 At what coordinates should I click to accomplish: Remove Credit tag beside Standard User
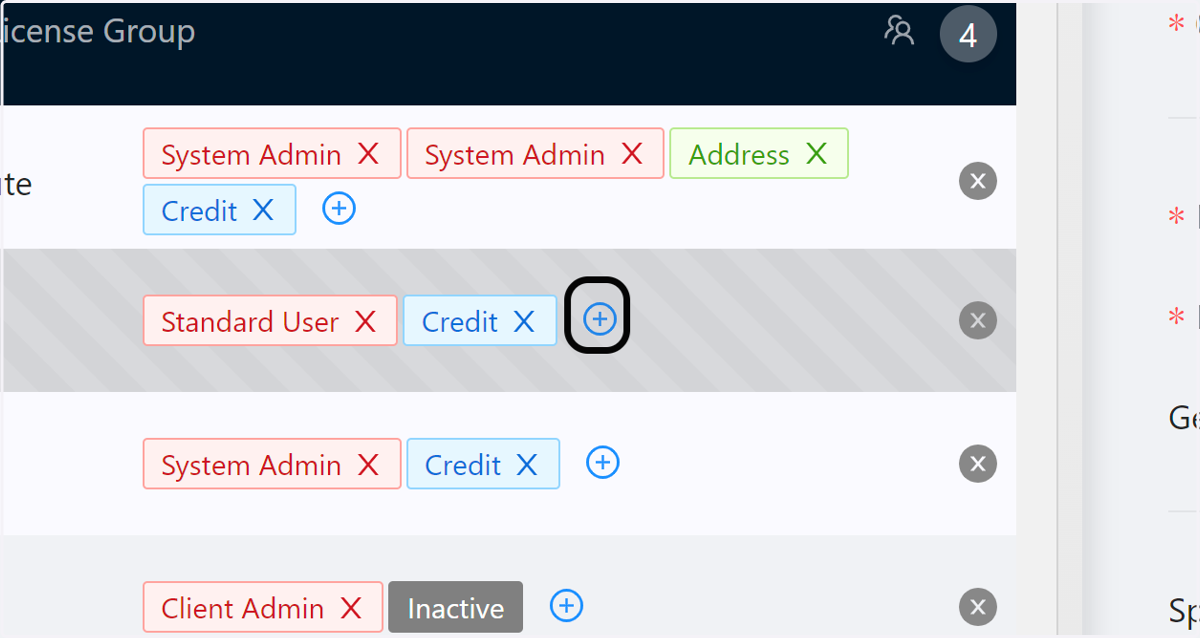coord(524,321)
